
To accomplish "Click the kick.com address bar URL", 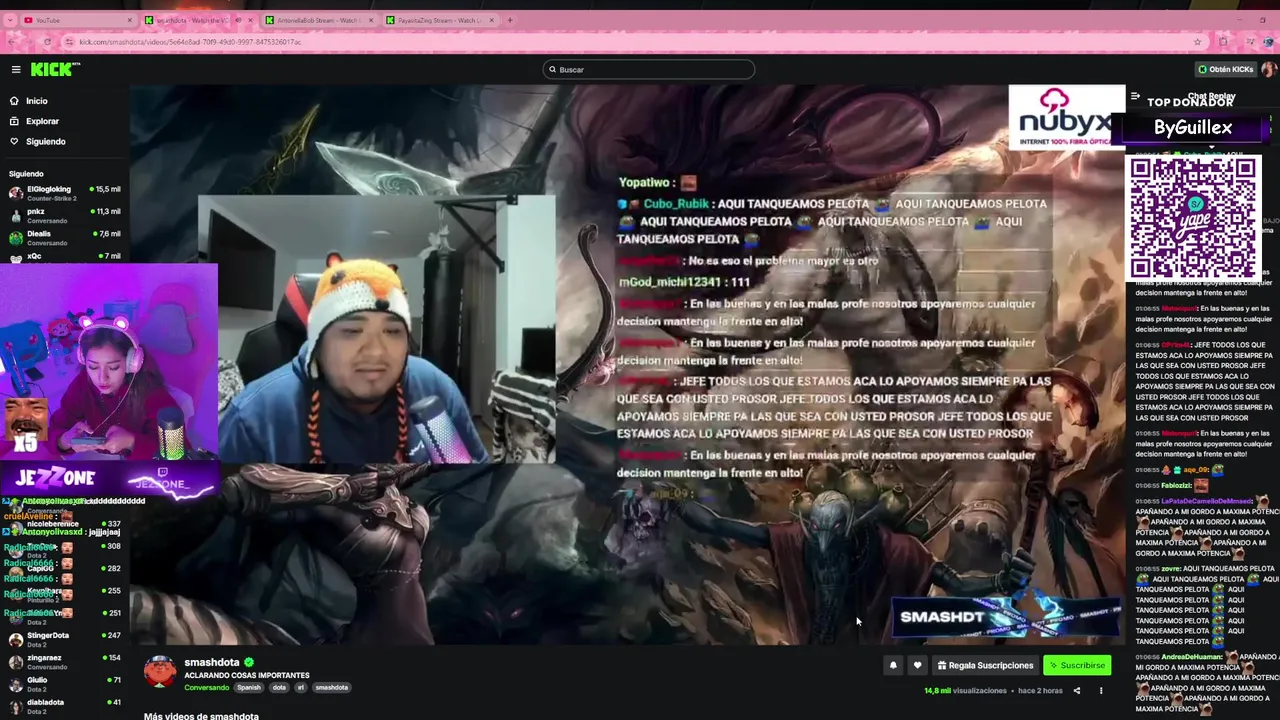I will pos(190,42).
